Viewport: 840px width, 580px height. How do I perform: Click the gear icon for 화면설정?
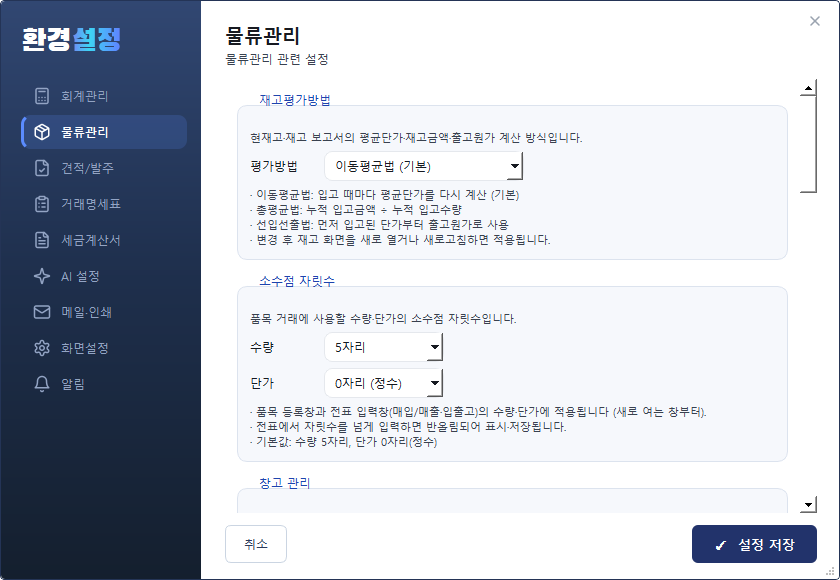(42, 348)
